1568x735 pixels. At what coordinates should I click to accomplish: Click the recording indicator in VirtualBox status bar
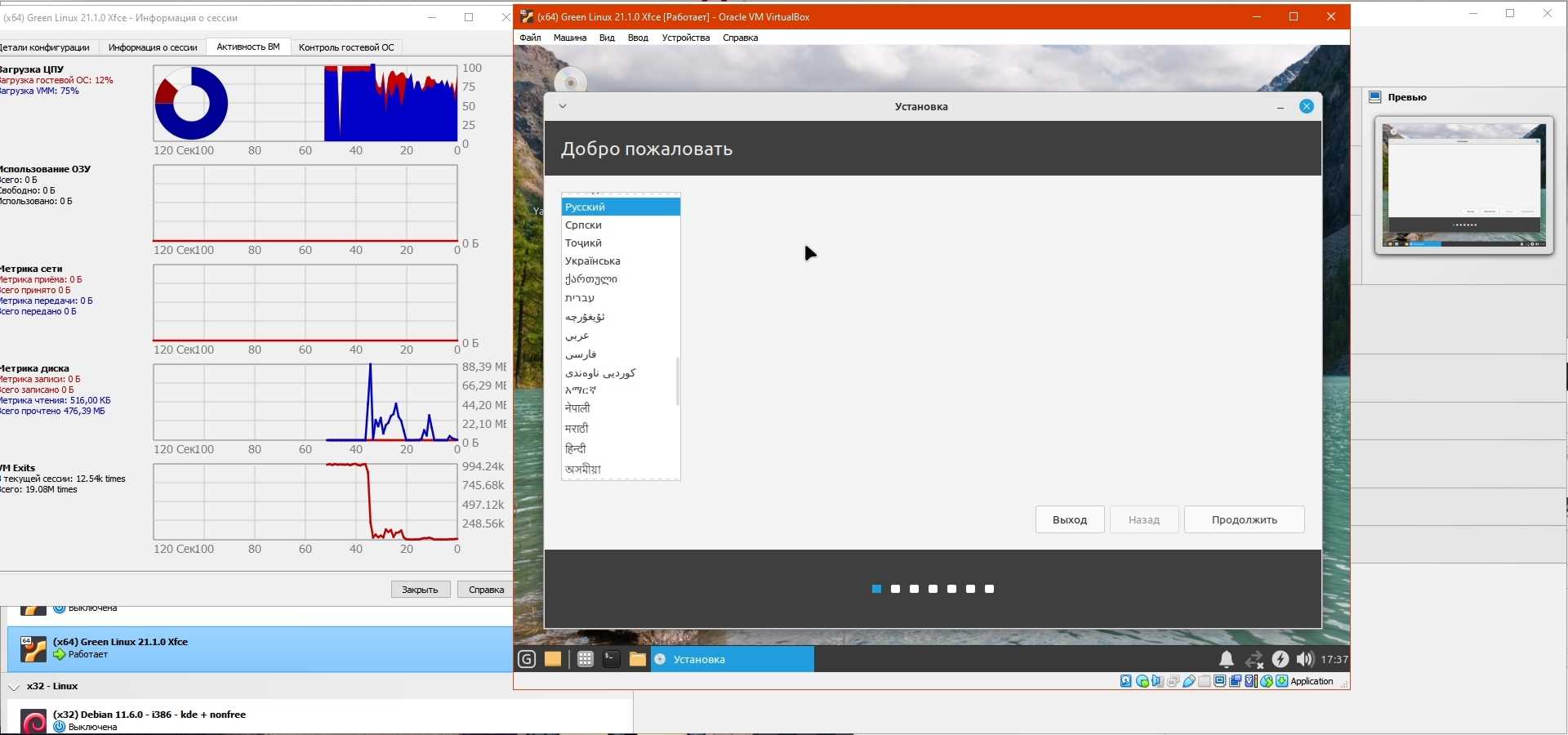(1236, 681)
